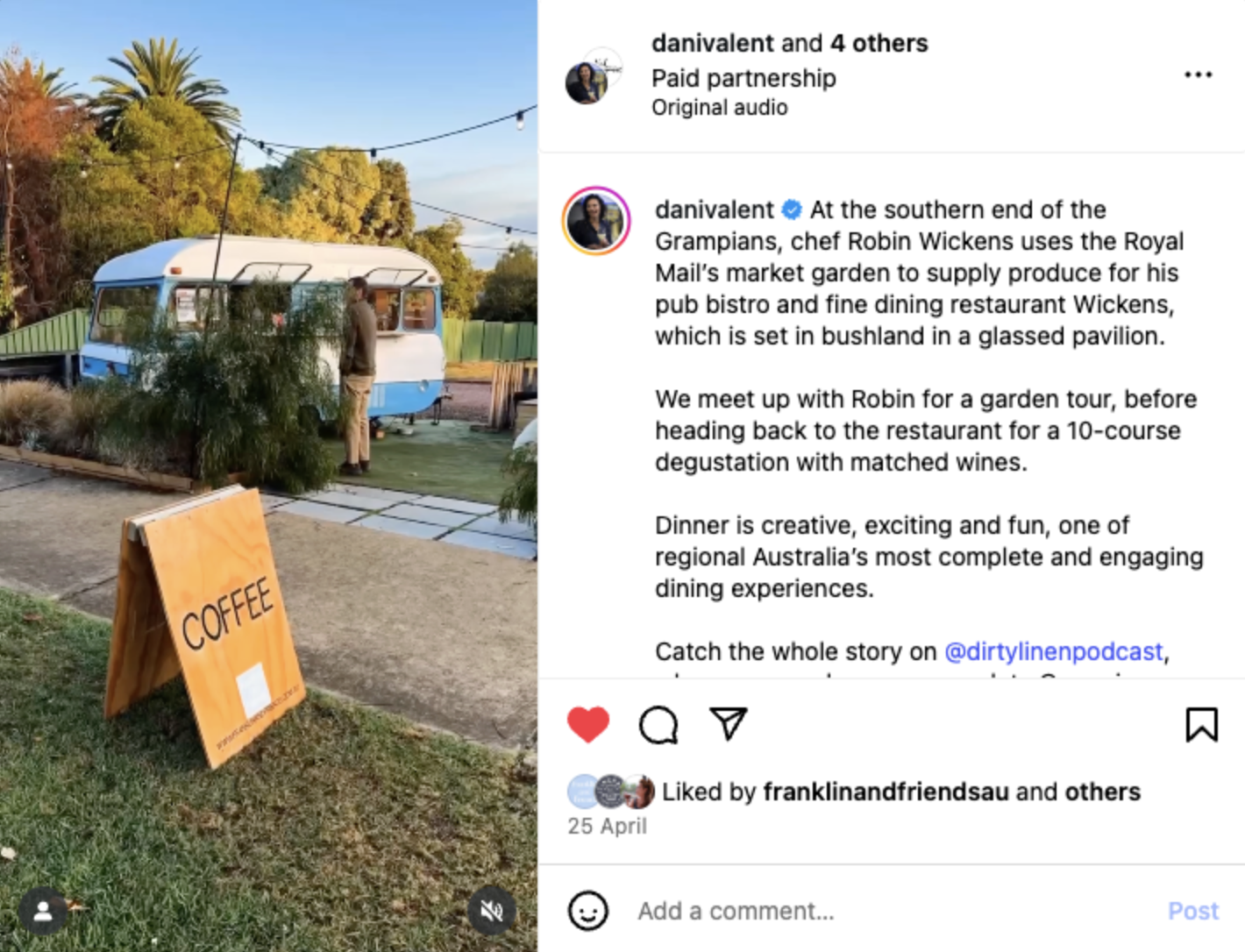This screenshot has height=952, width=1245.
Task: Show the 4 others collaborators
Action: click(x=879, y=43)
